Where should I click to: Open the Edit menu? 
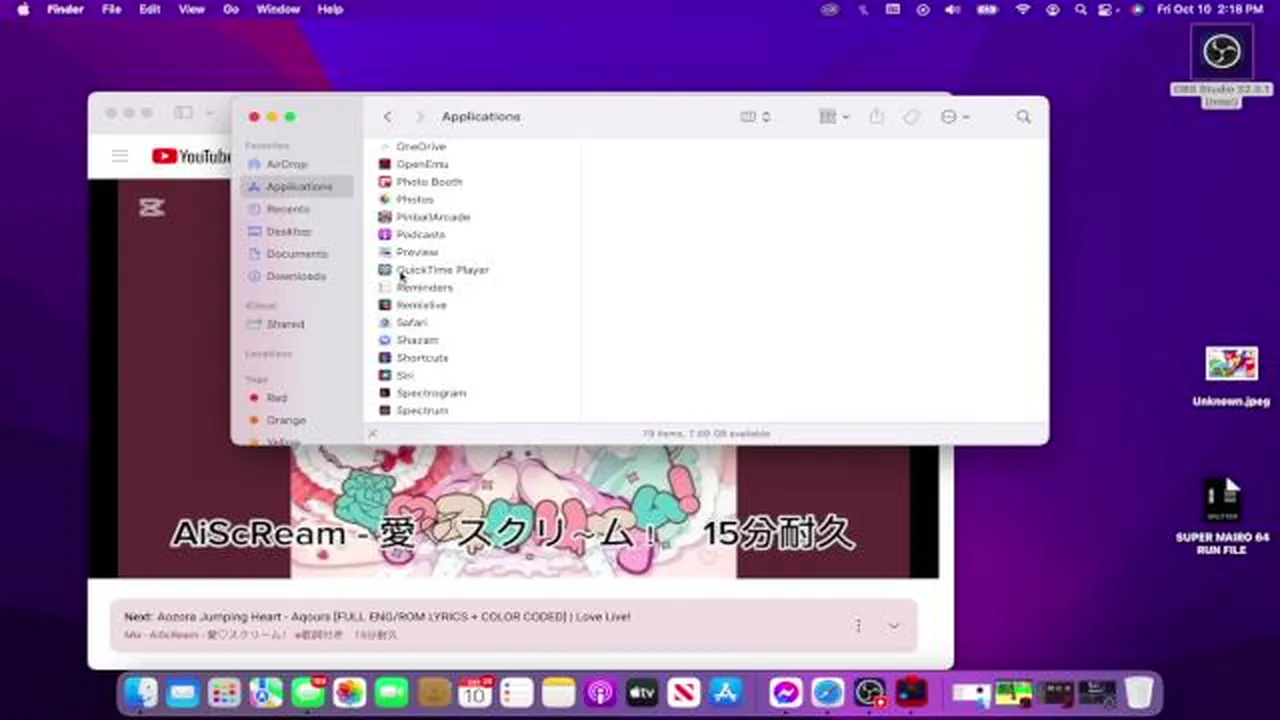(150, 9)
